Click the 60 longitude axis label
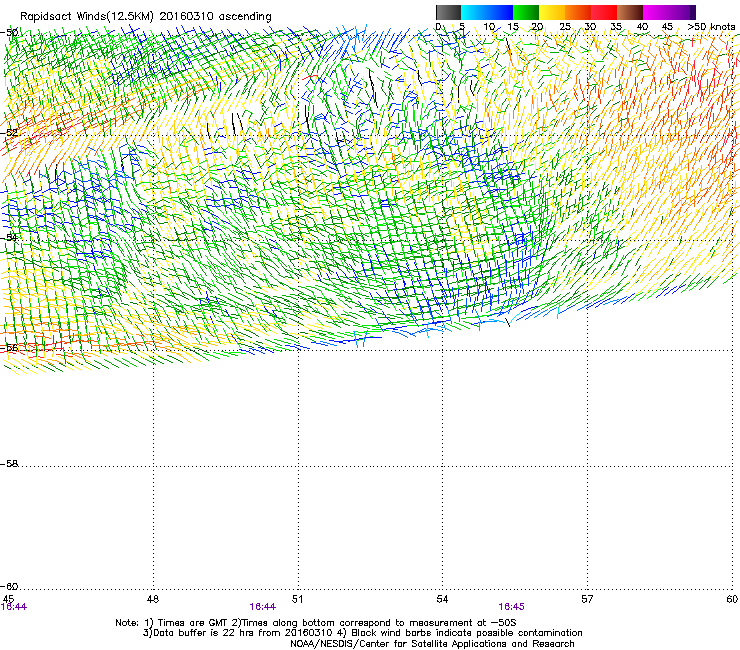The height and width of the screenshot is (650, 740). coord(732,599)
